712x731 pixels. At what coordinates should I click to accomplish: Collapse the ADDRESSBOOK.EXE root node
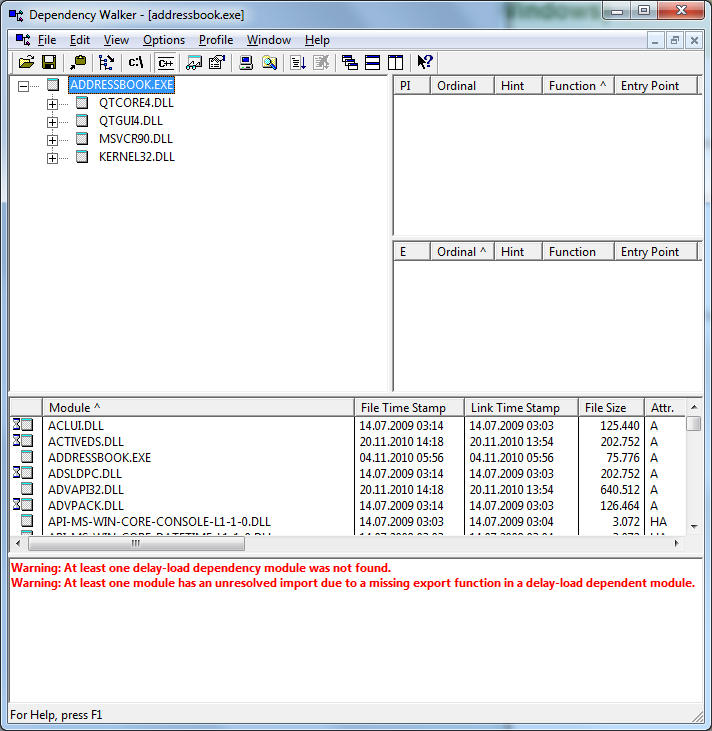24,86
